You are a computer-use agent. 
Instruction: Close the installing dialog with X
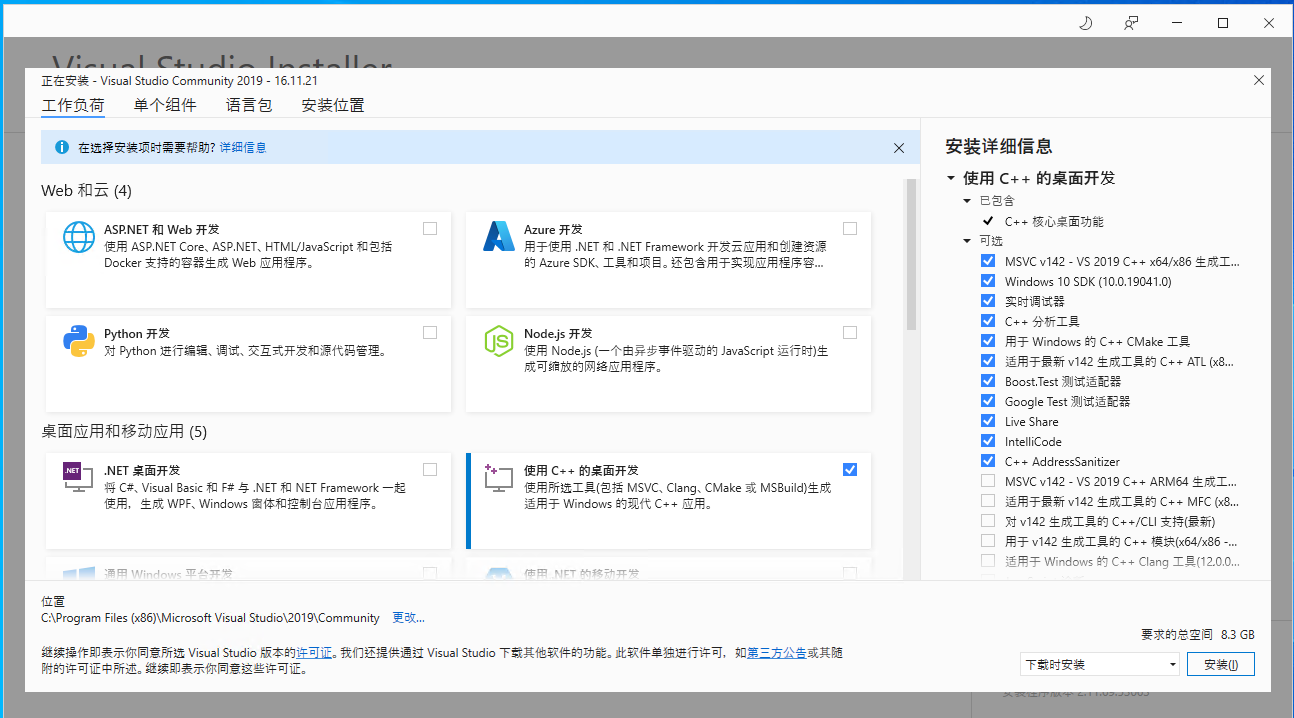[x=1258, y=80]
